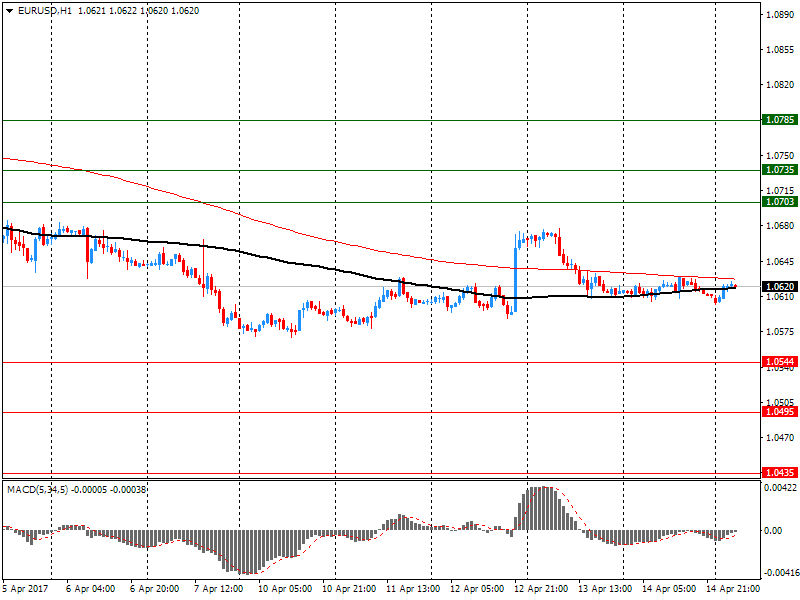
Task: Click the 1.0820 price scale value
Action: tap(781, 85)
